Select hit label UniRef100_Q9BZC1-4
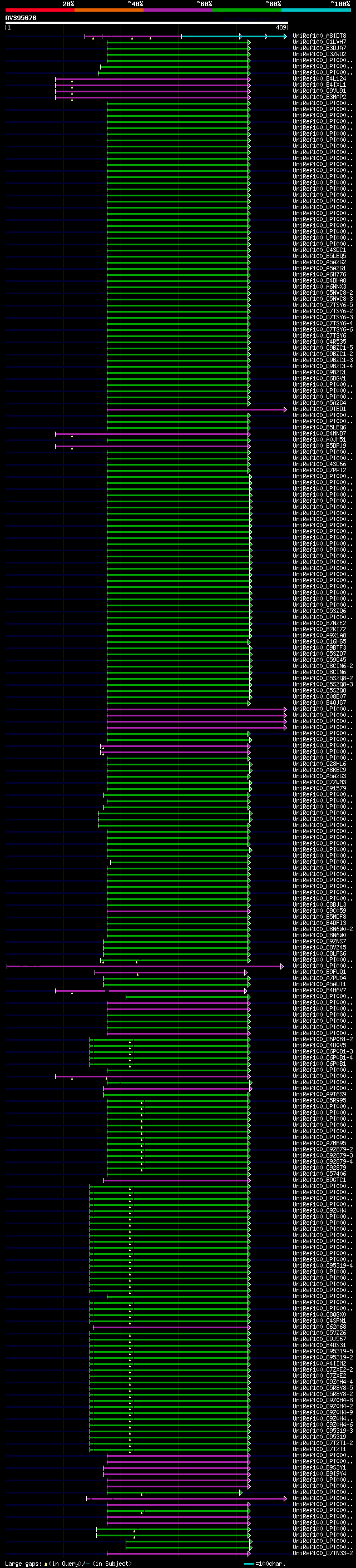This screenshot has height=1568, width=356. coord(323,366)
